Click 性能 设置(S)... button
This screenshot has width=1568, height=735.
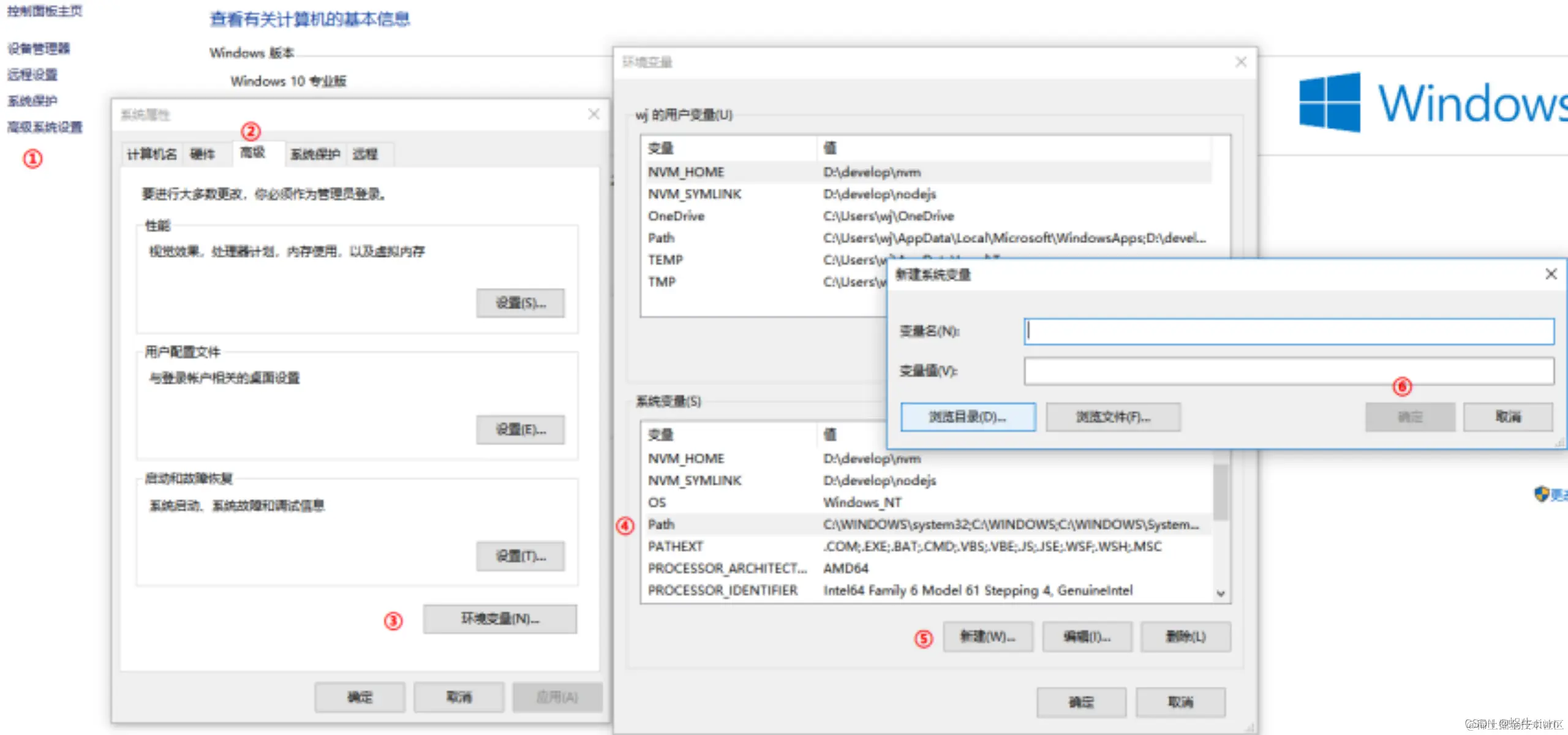[x=520, y=303]
